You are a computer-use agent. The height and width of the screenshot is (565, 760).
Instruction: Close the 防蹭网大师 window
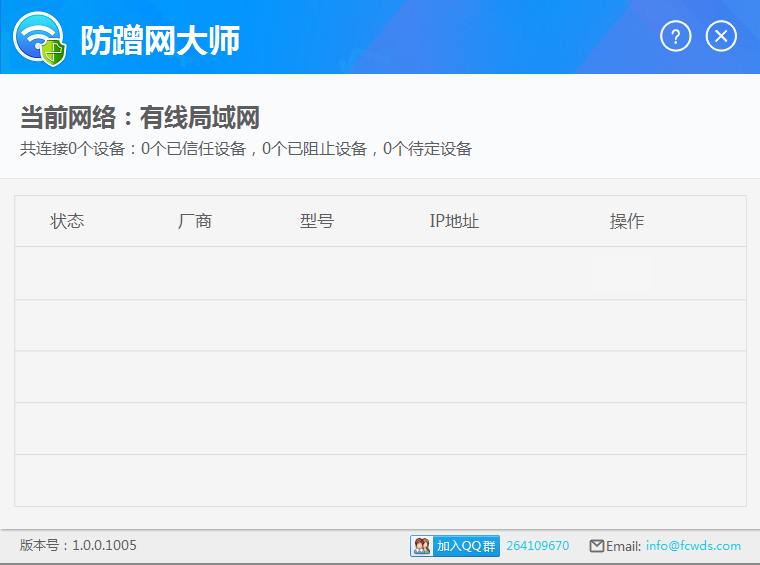point(721,37)
